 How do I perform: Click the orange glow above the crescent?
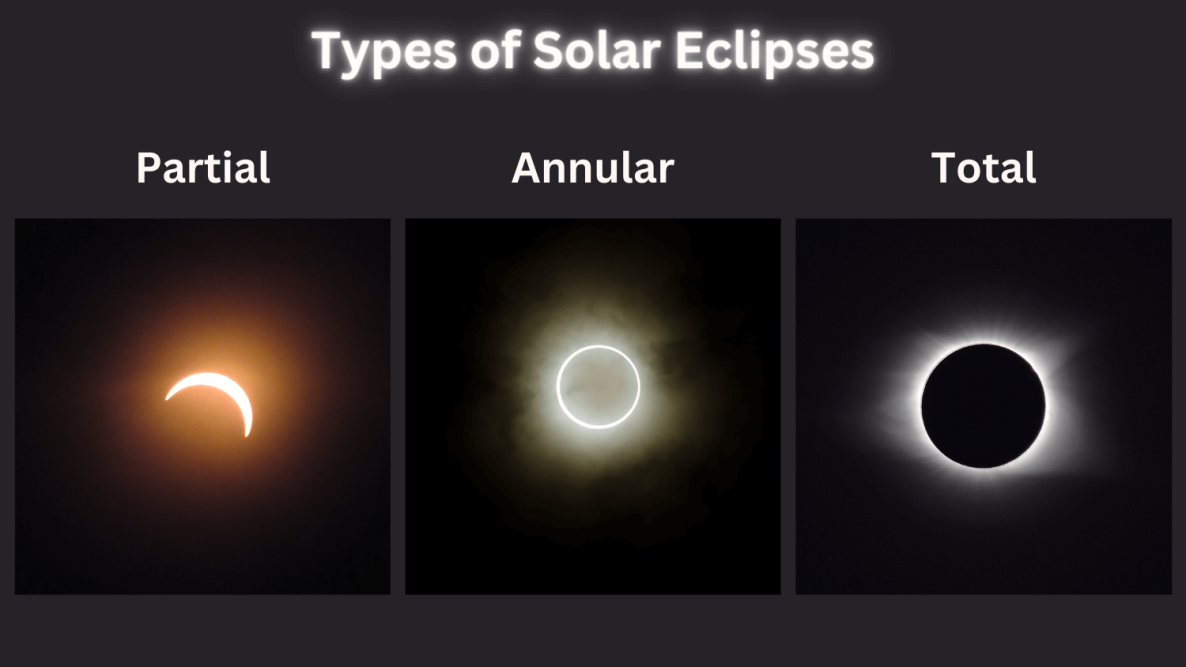tap(208, 340)
